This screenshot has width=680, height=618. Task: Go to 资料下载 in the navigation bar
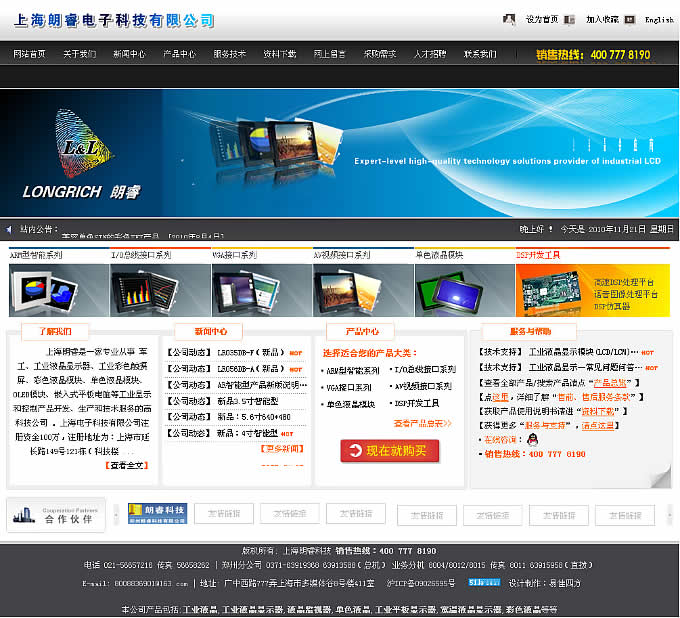click(x=280, y=54)
